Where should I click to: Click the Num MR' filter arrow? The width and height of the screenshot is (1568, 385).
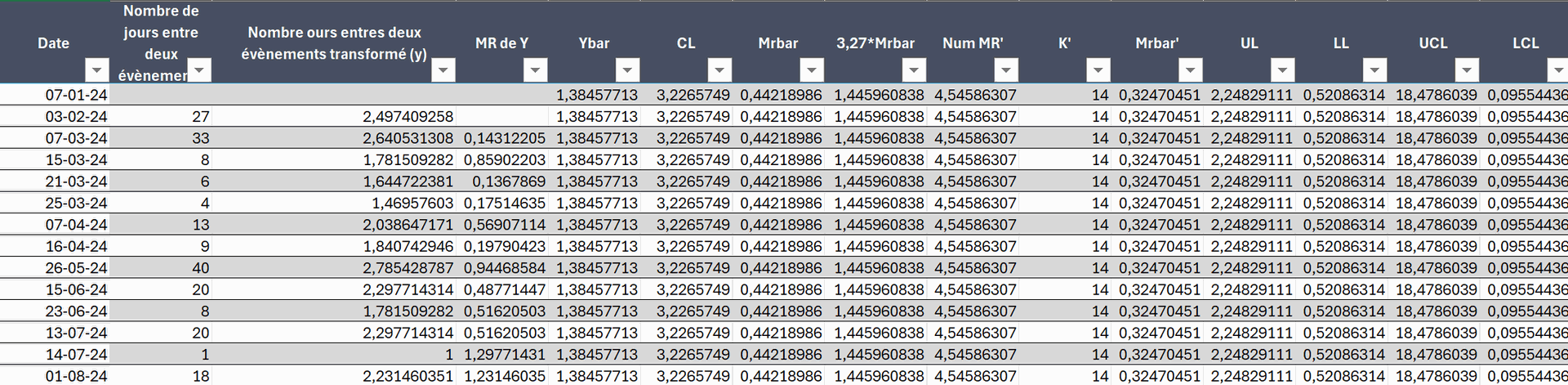pyautogui.click(x=1006, y=70)
